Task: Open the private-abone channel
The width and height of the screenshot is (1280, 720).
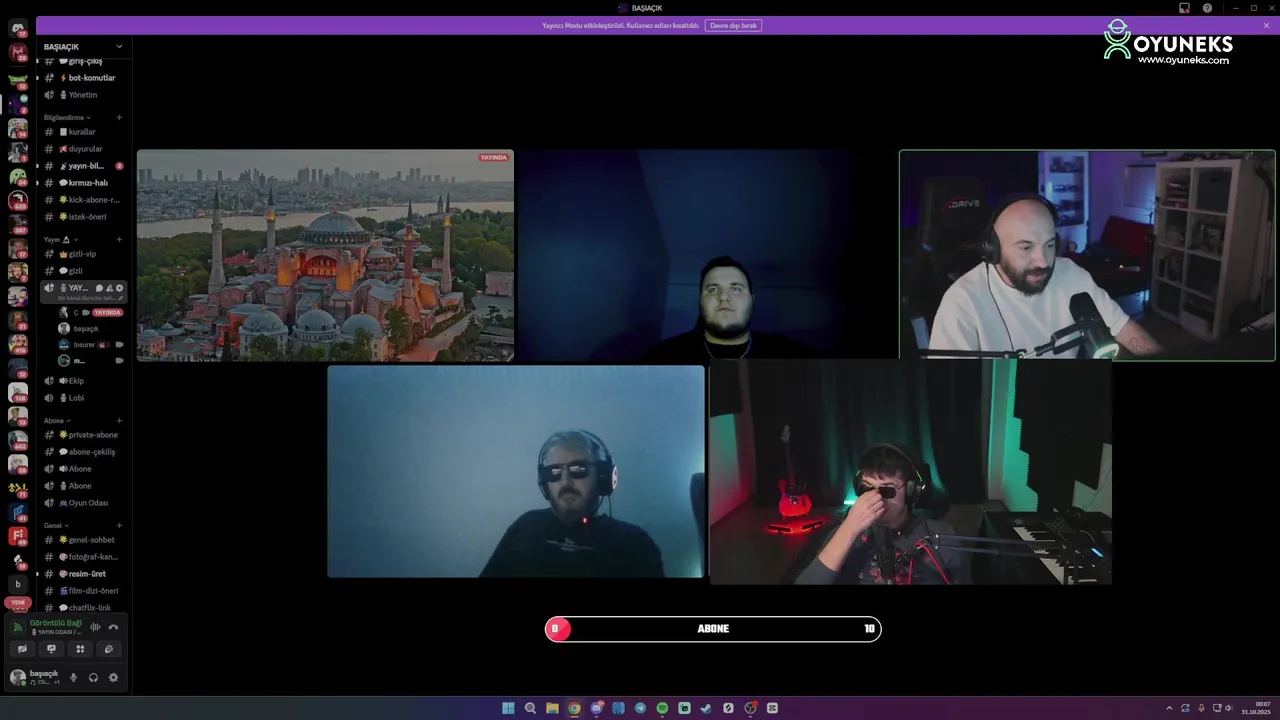Action: [x=82, y=435]
